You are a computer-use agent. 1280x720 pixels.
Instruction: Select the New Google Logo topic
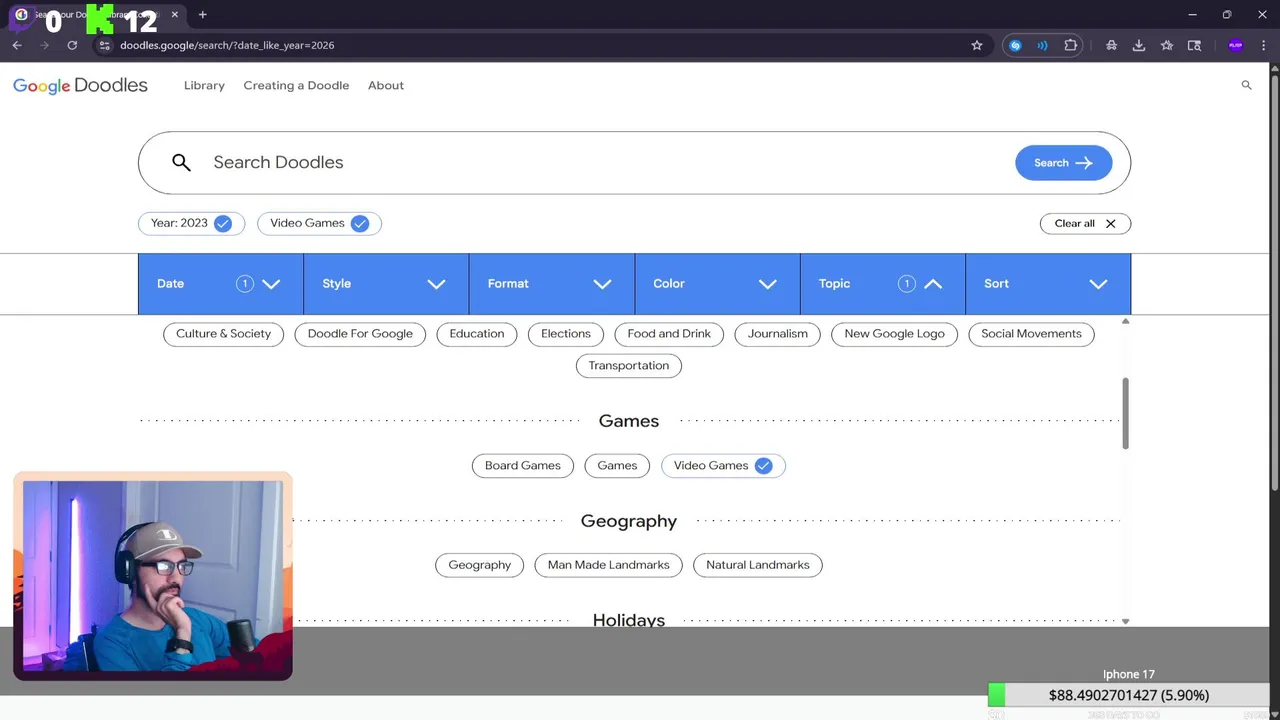(x=894, y=334)
